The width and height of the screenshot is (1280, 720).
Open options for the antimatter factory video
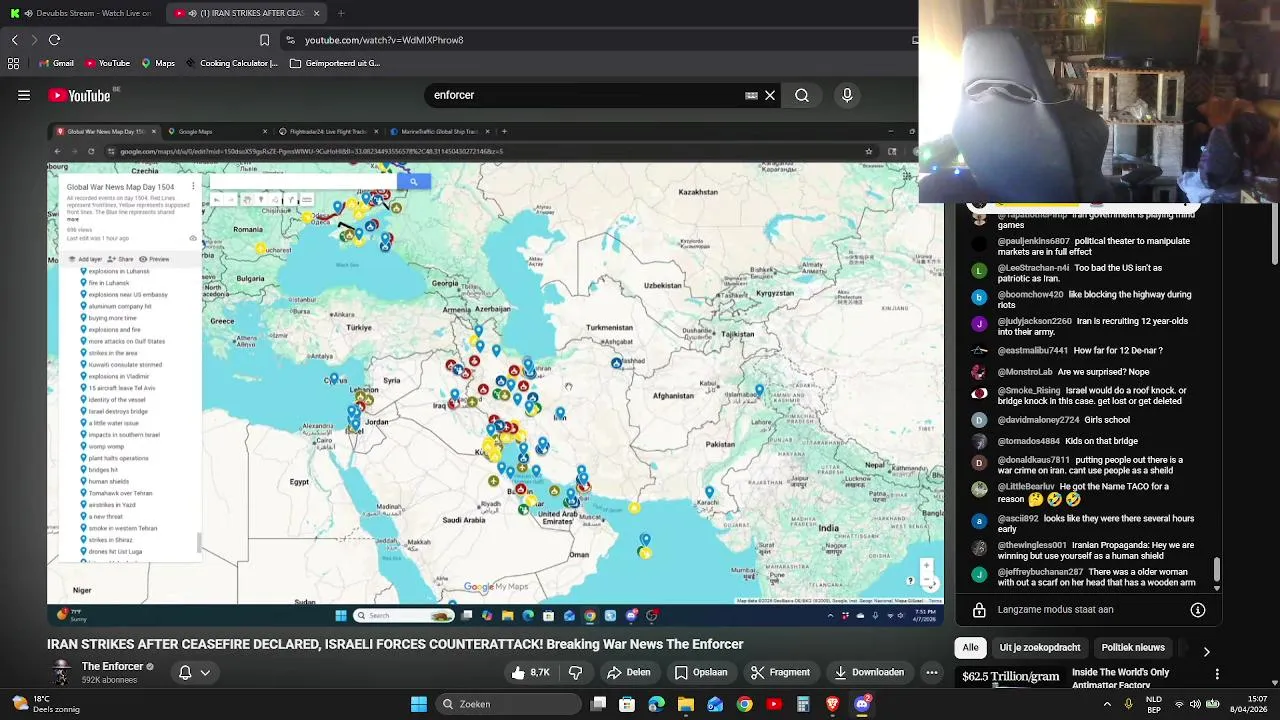(1217, 675)
